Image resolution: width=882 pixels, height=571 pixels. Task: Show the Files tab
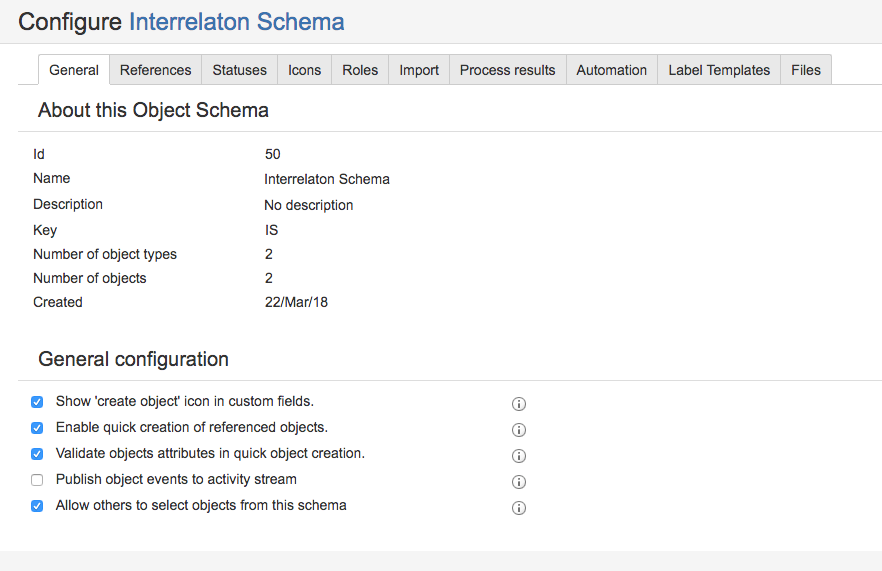point(806,70)
